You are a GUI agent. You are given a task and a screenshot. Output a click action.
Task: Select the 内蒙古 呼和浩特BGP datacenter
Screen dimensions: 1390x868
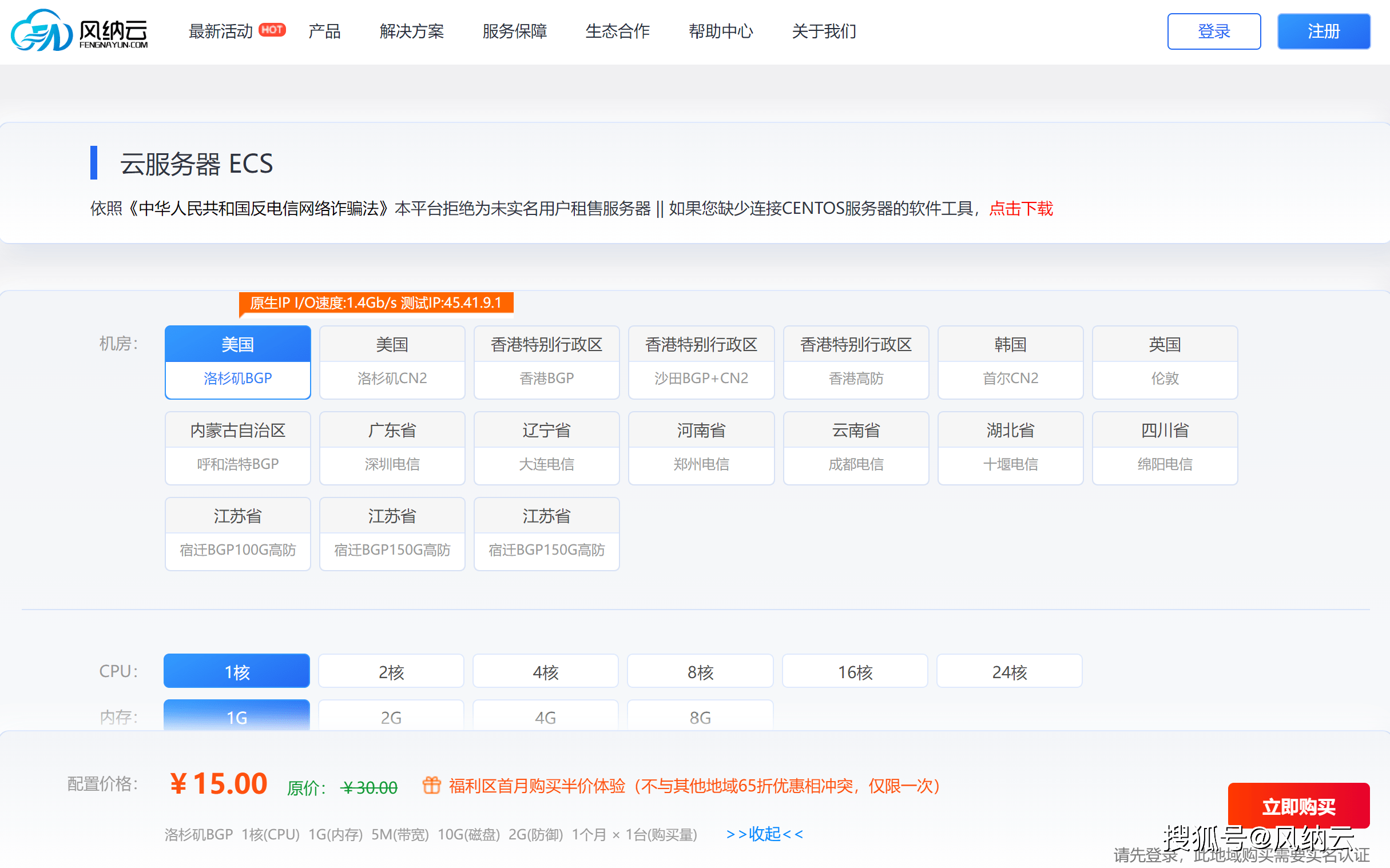click(x=238, y=448)
